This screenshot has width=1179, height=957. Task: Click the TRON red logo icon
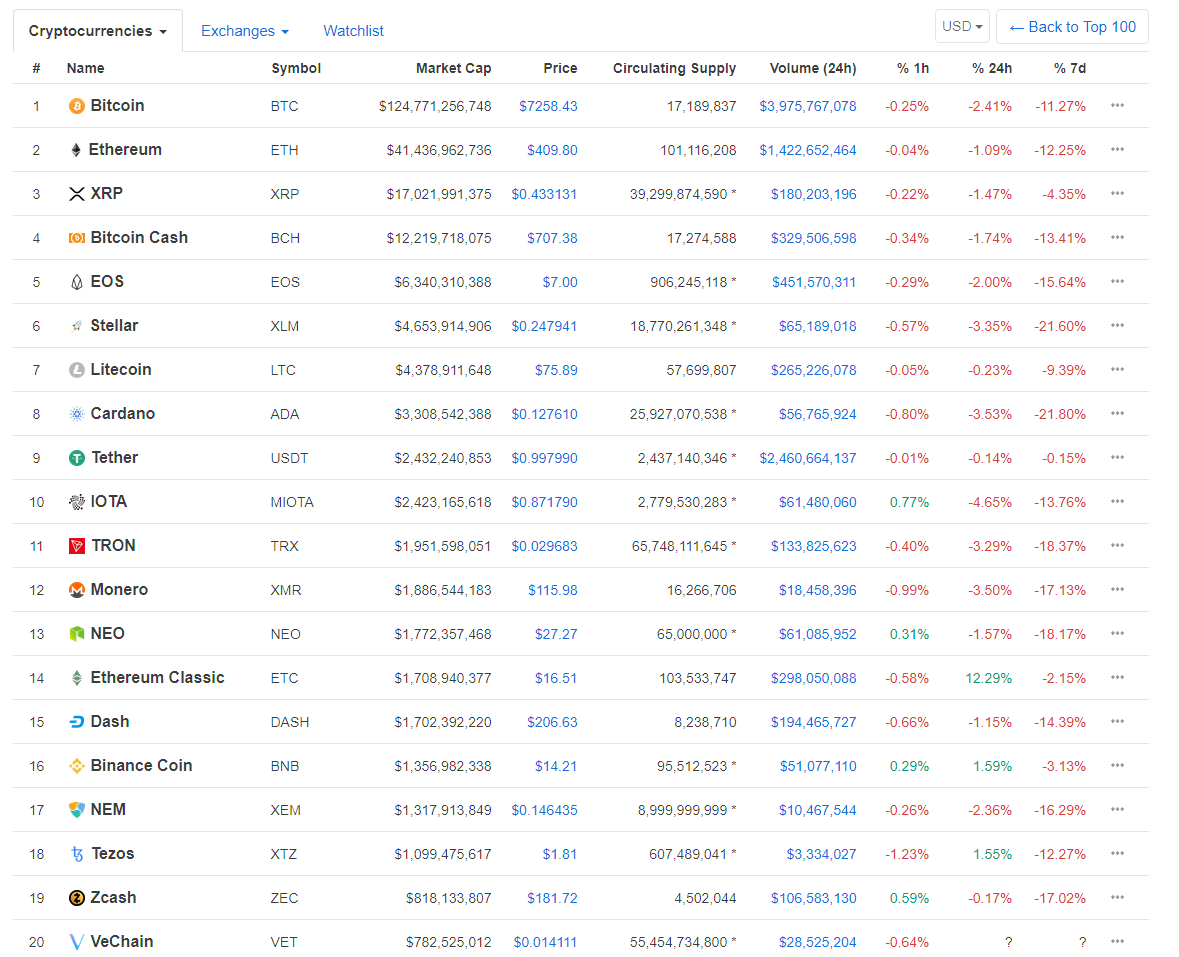(77, 546)
